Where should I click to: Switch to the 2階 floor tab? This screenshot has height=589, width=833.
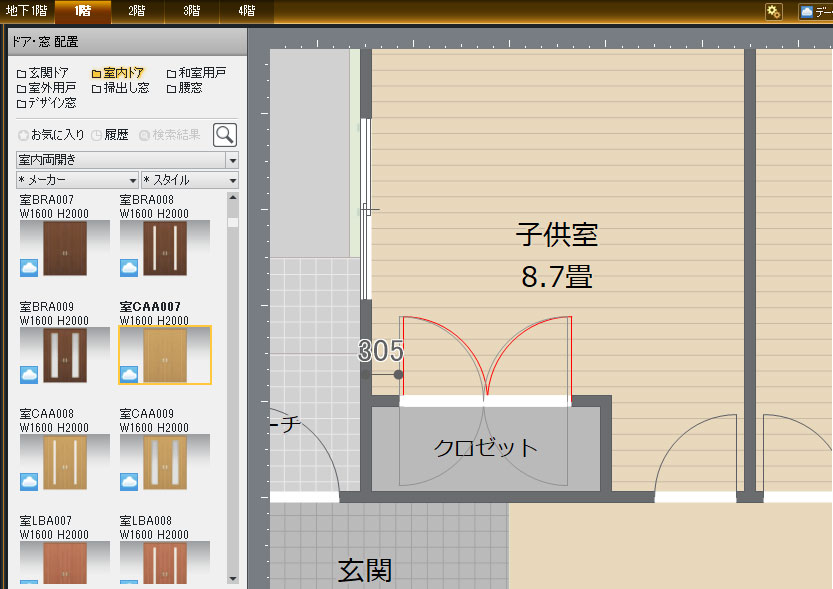135,12
